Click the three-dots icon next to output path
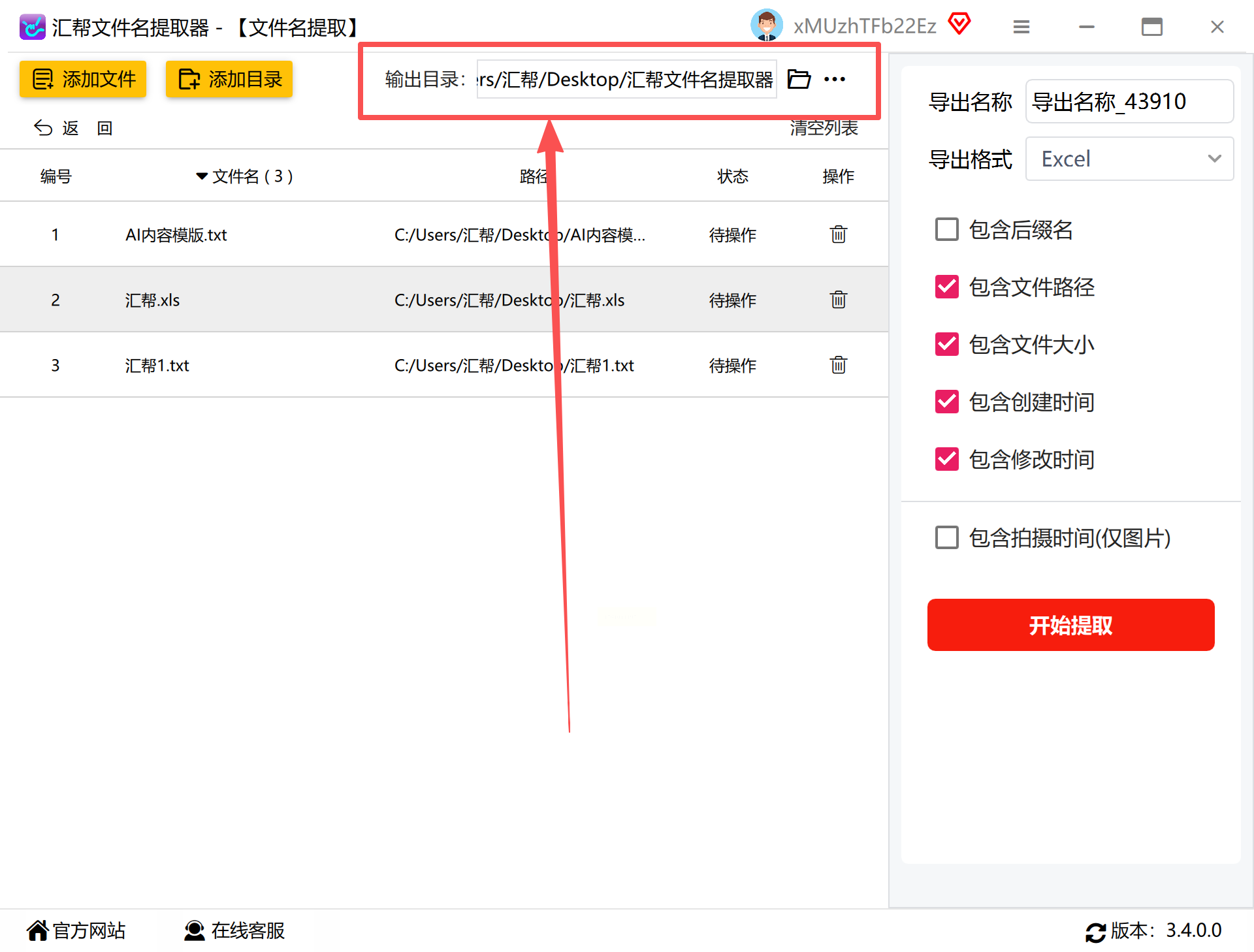 pos(834,79)
